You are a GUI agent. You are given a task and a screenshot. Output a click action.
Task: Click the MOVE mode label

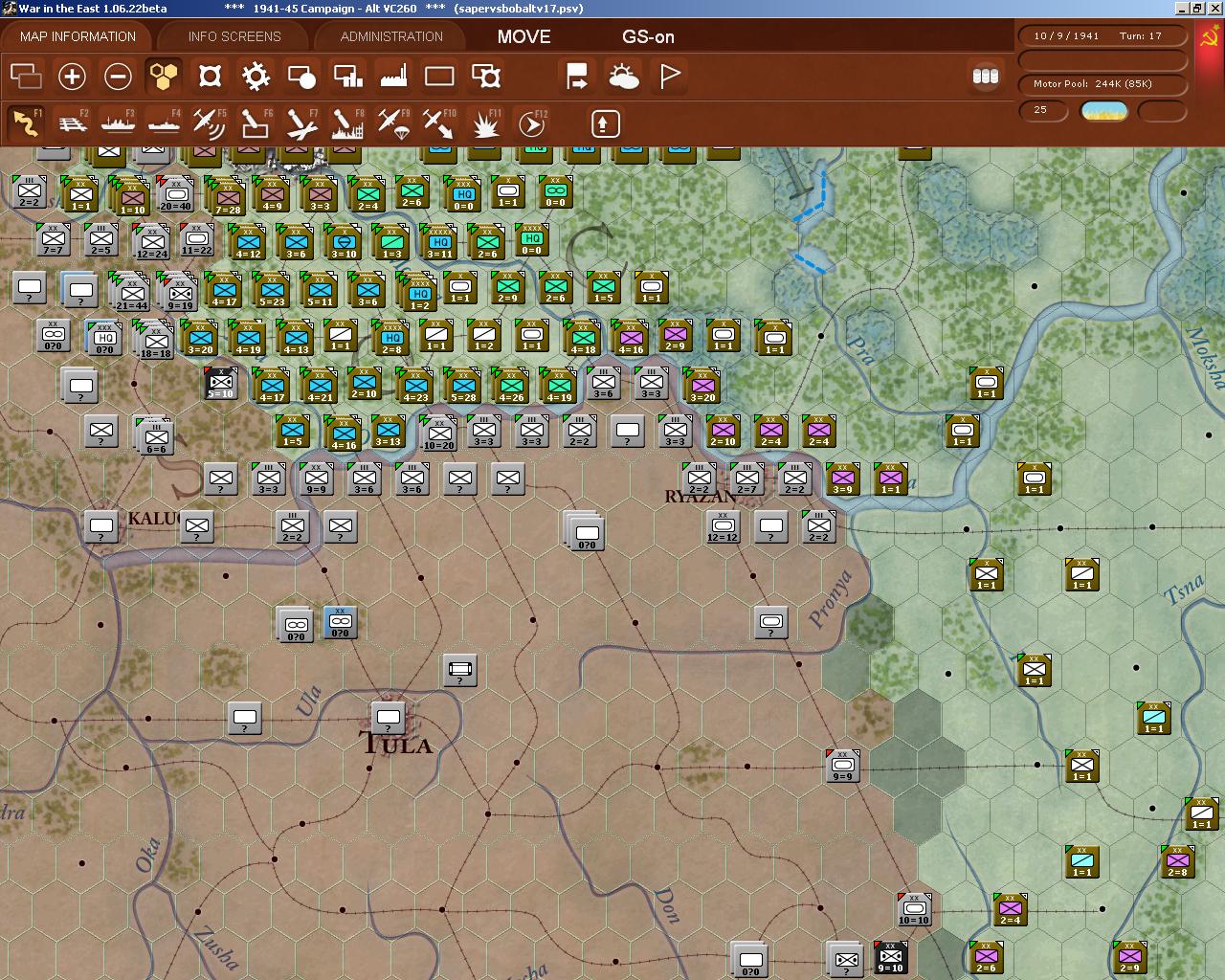point(523,36)
